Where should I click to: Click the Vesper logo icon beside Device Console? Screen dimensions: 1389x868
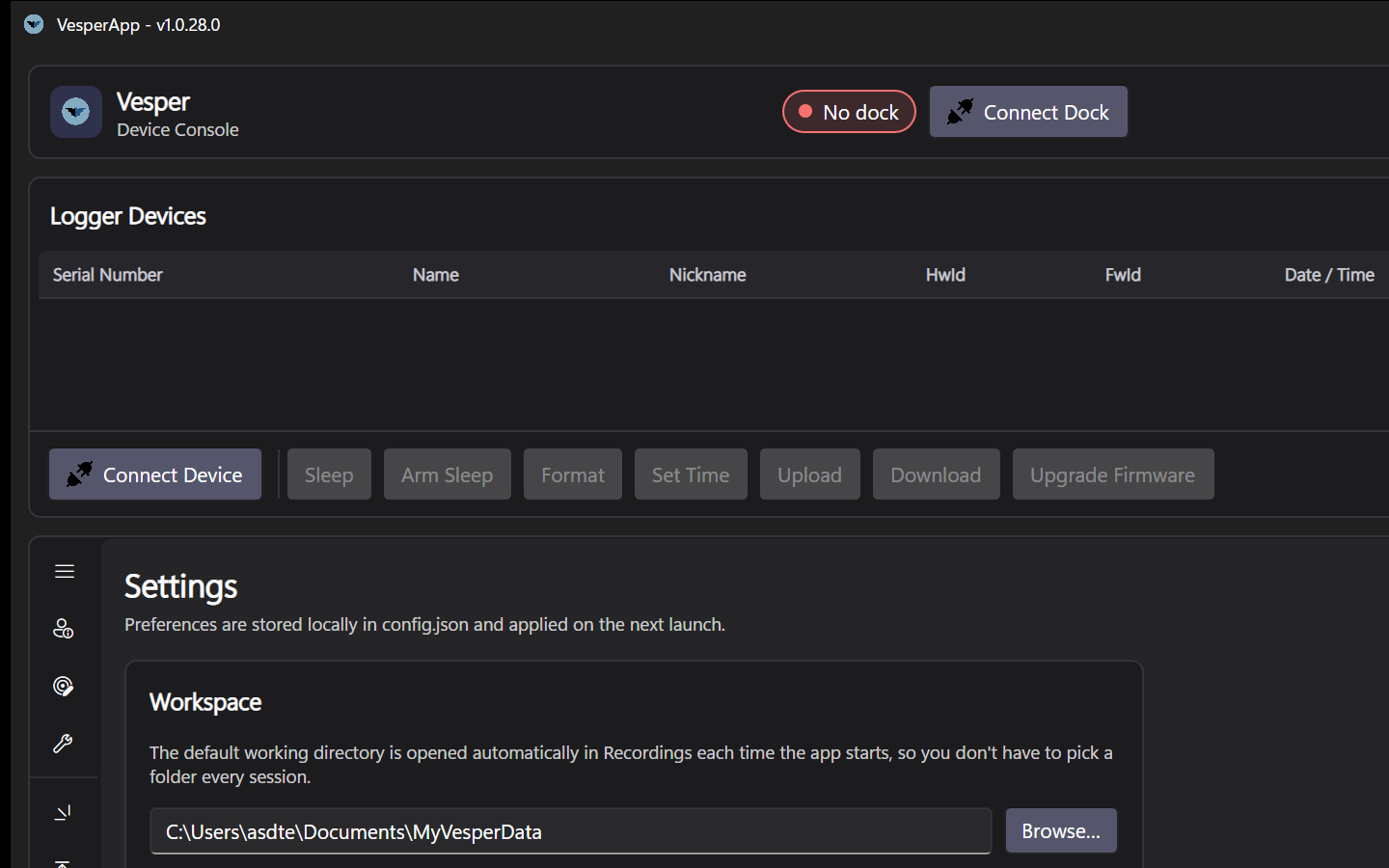76,112
